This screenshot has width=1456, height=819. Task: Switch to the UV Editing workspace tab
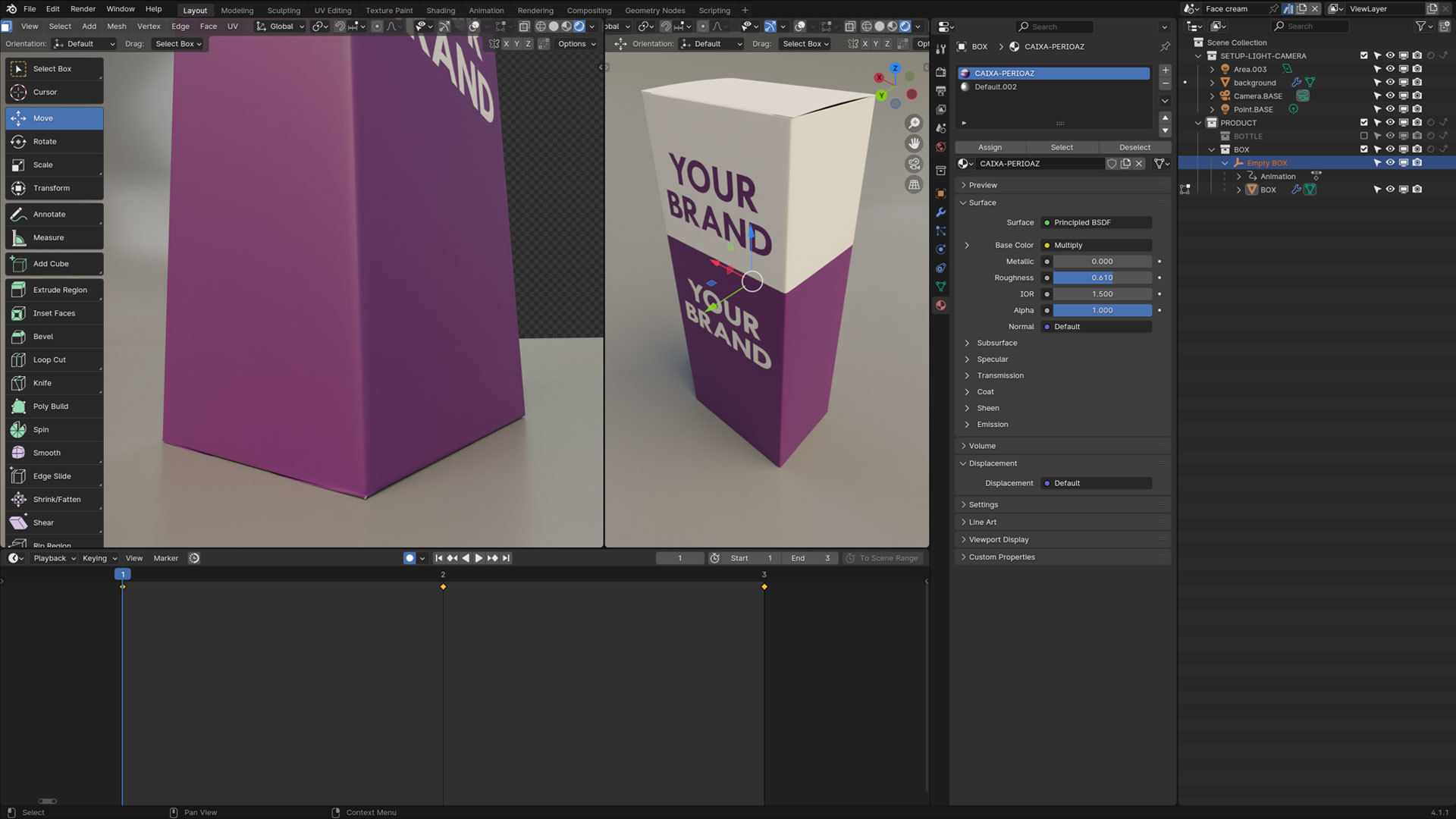coord(333,11)
